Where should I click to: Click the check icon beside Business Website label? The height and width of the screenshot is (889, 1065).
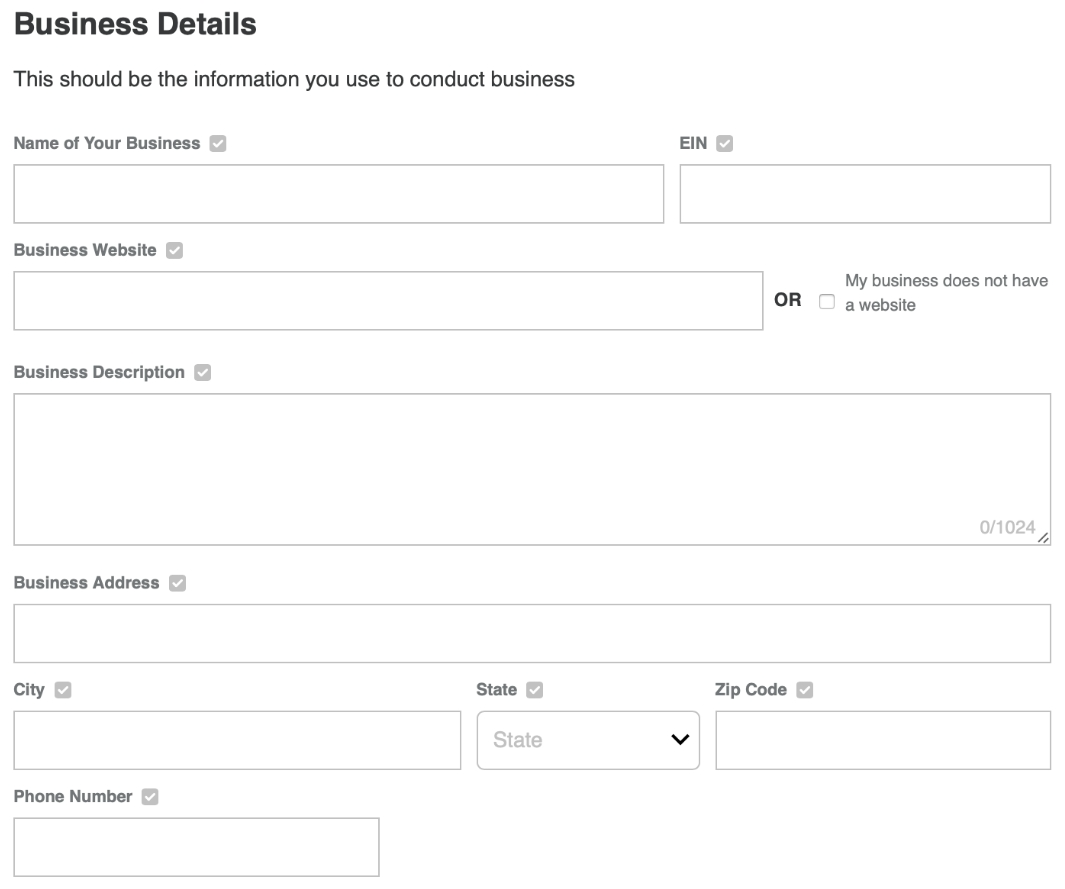click(174, 251)
